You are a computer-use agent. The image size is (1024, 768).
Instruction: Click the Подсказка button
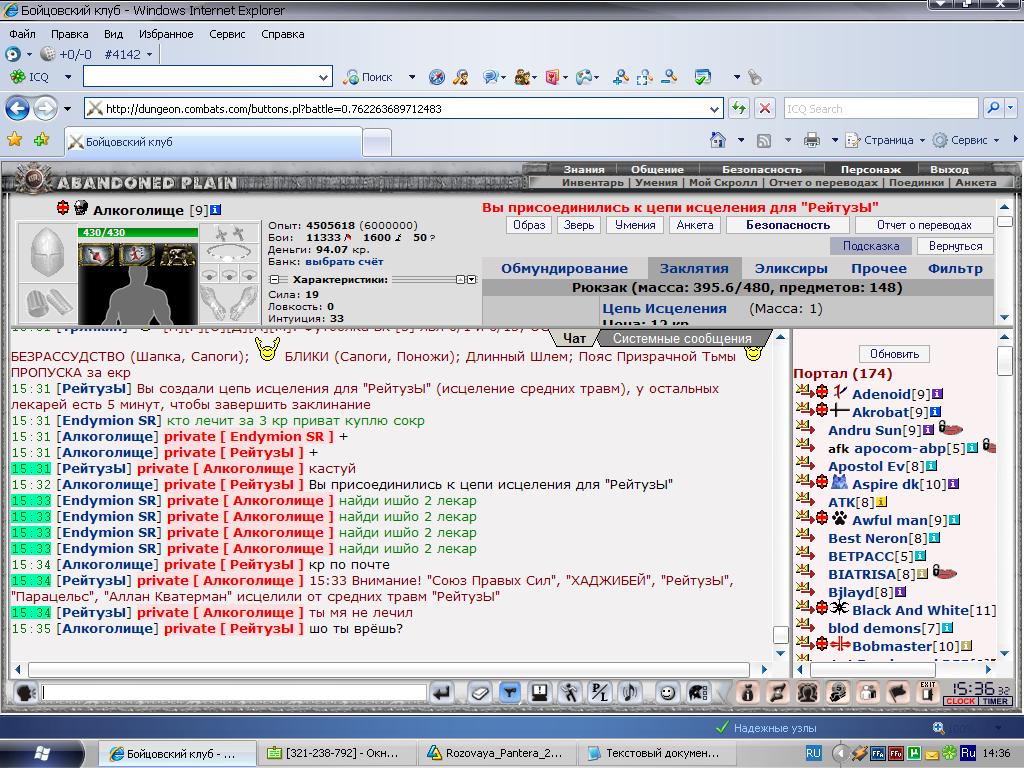click(x=871, y=246)
